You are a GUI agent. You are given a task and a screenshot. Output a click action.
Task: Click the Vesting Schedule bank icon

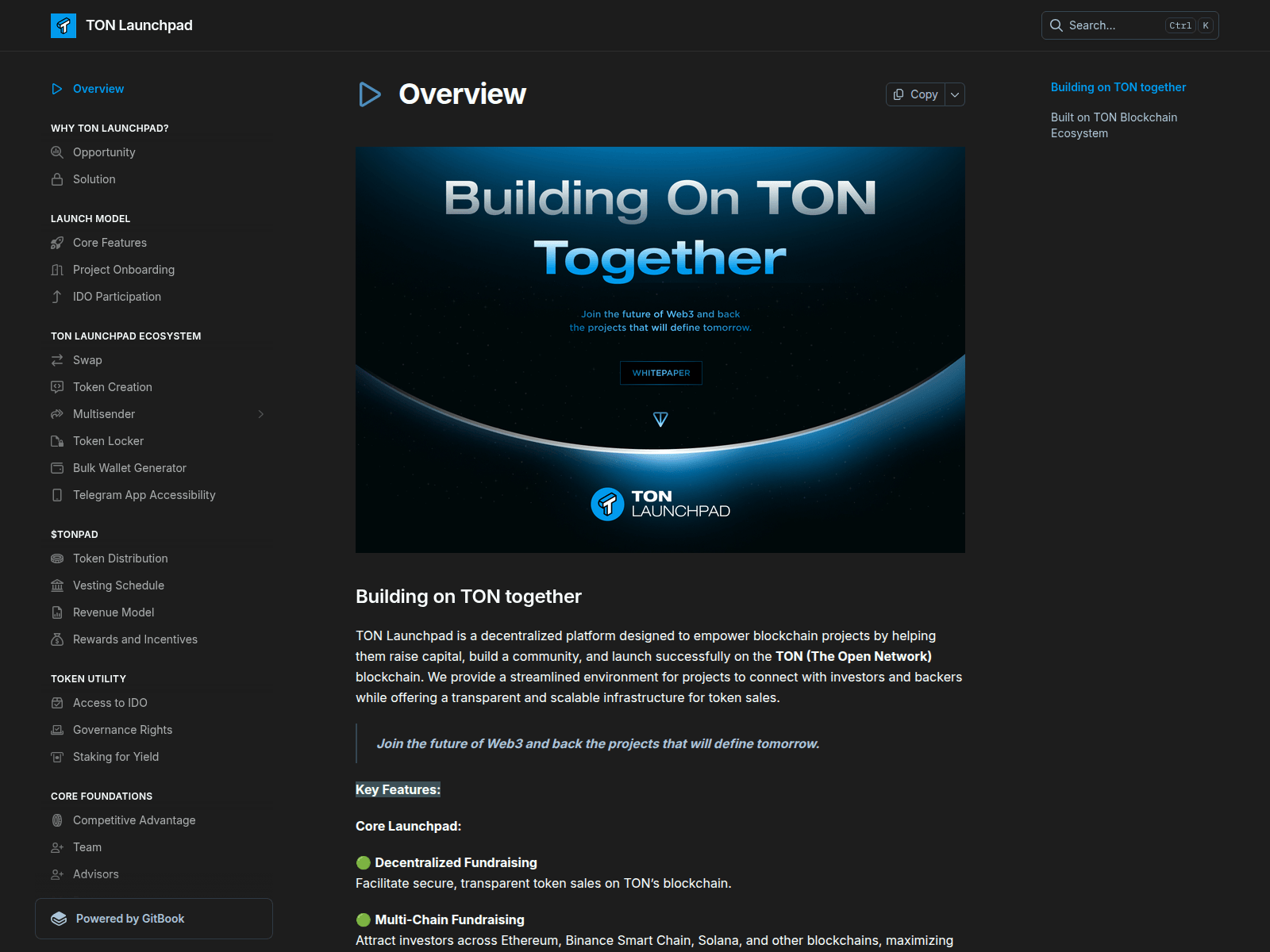click(57, 585)
